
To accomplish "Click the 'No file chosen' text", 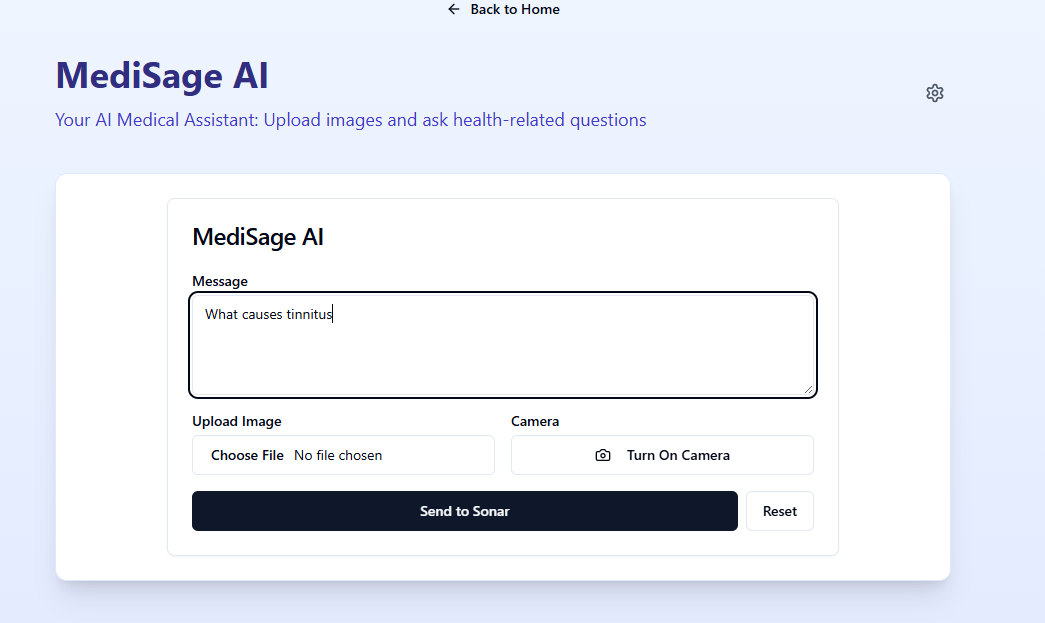I will point(338,455).
